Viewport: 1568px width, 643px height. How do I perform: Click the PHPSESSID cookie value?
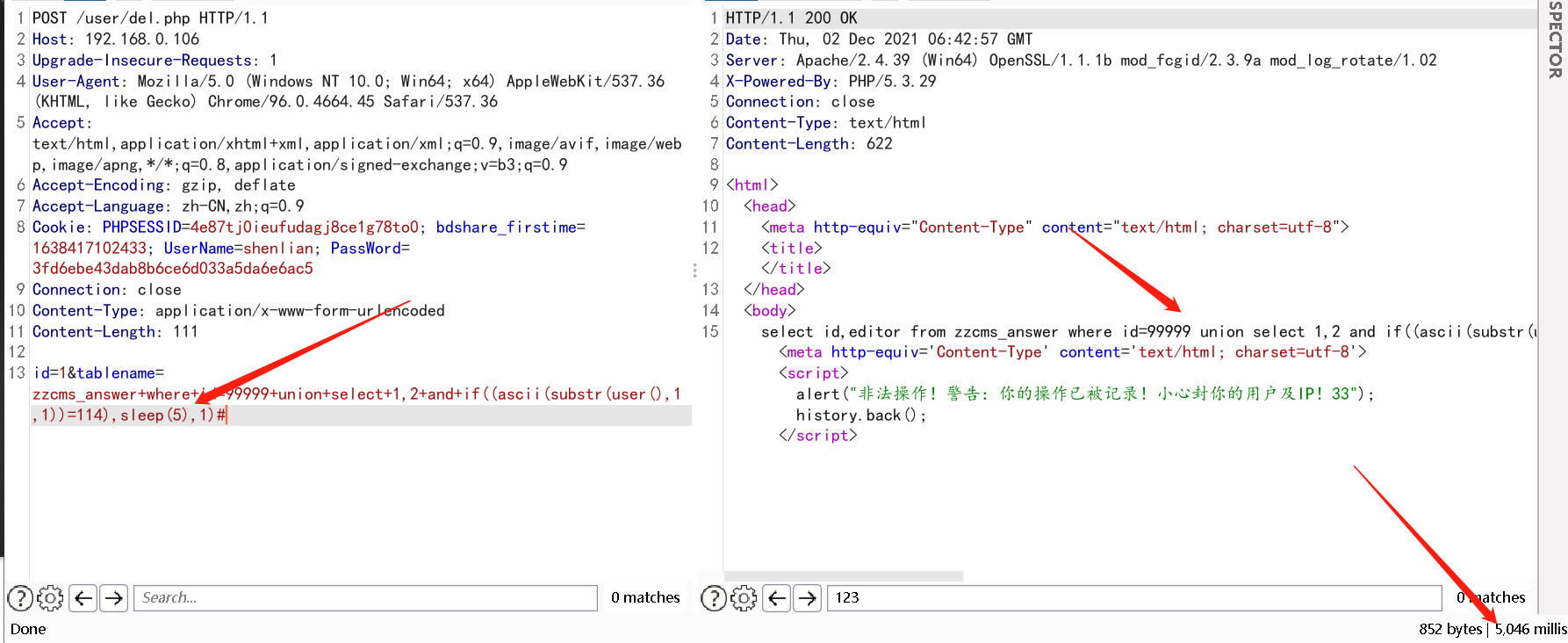click(x=305, y=227)
